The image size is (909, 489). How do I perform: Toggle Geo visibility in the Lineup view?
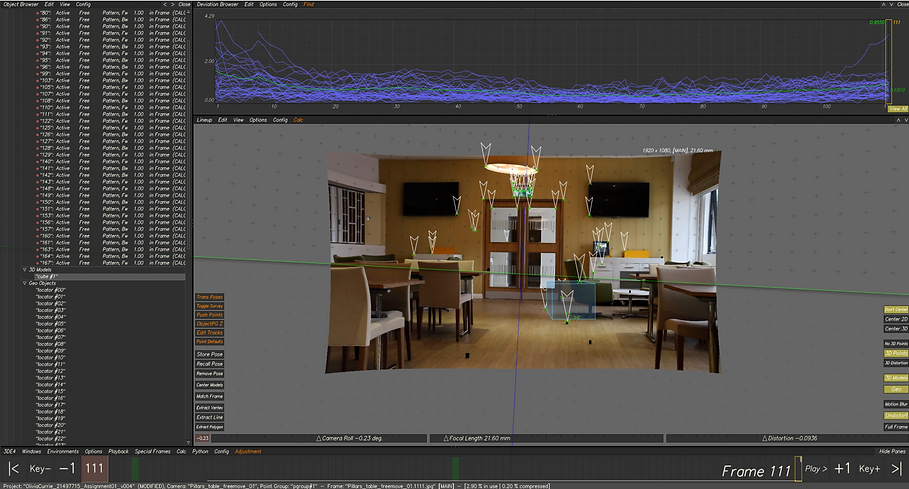point(896,389)
